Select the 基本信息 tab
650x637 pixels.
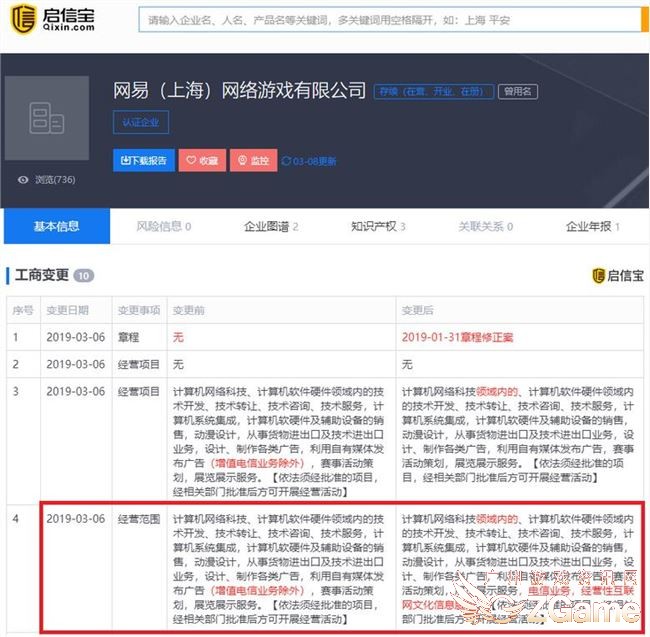57,226
